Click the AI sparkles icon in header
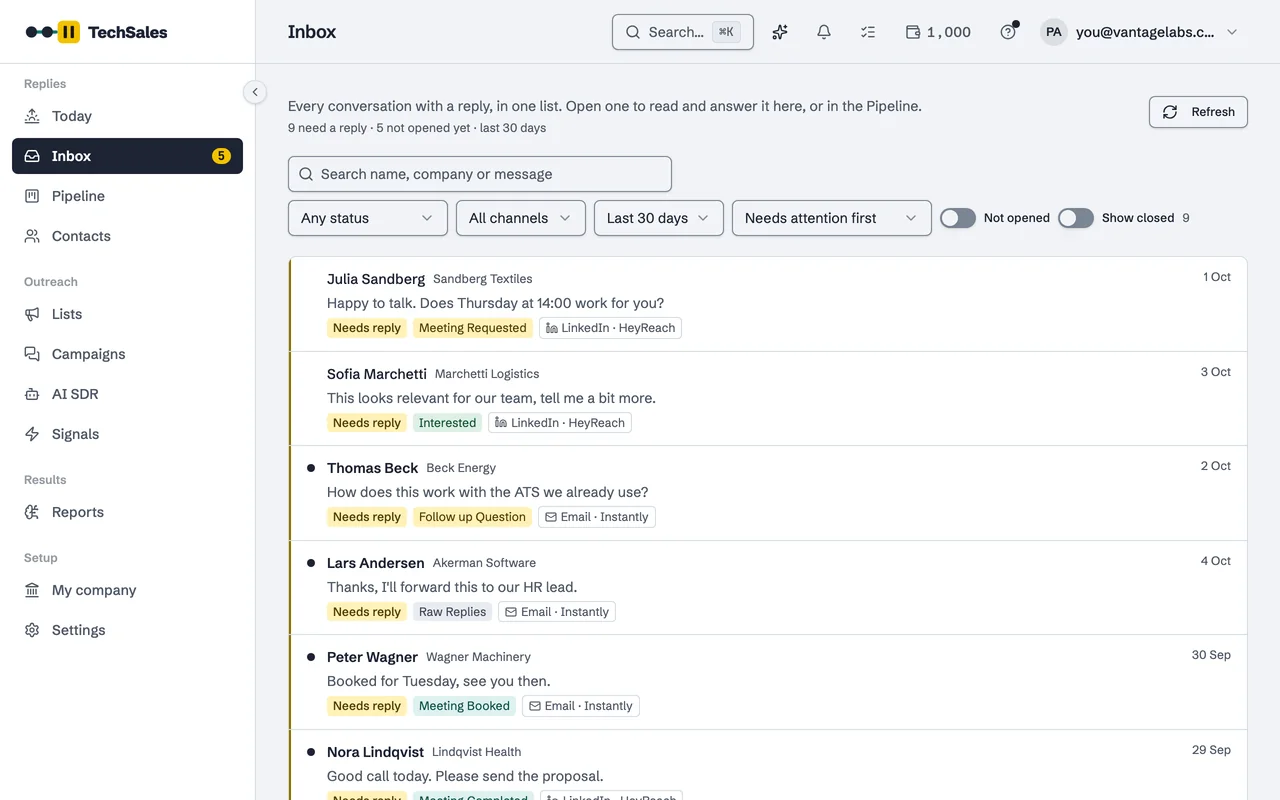The width and height of the screenshot is (1280, 800). pos(780,32)
